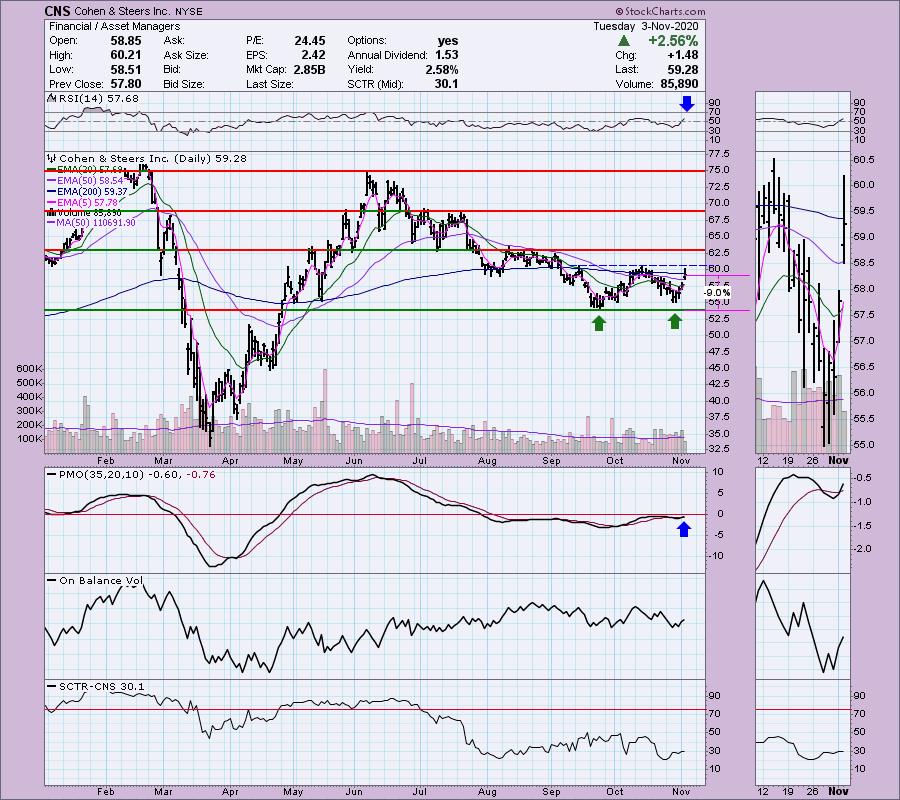Click the 600K volume axis label
This screenshot has height=800, width=900.
pyautogui.click(x=30, y=368)
